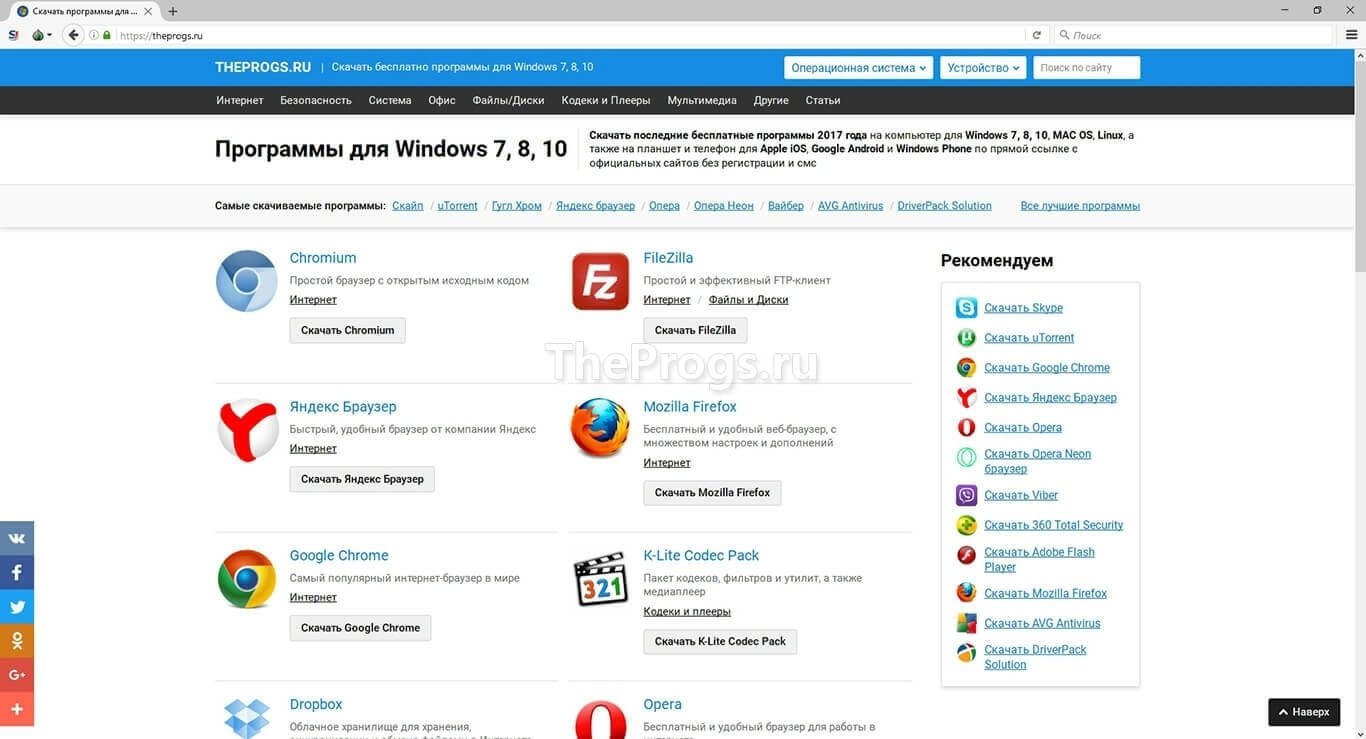Open the Кодеки и Плееры menu item
Viewport: 1366px width, 739px height.
[606, 100]
